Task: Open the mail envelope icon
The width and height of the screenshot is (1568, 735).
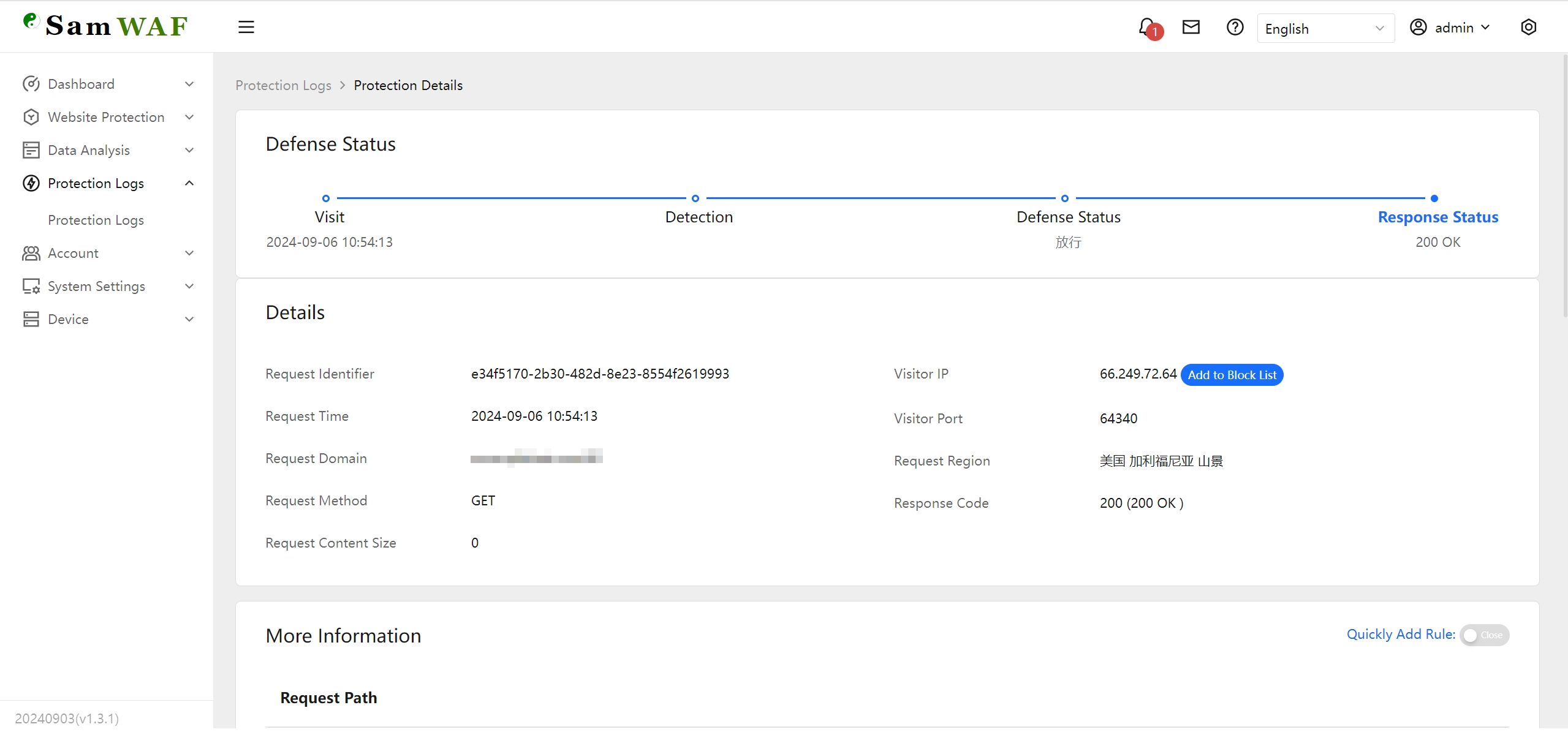Action: (x=1191, y=27)
